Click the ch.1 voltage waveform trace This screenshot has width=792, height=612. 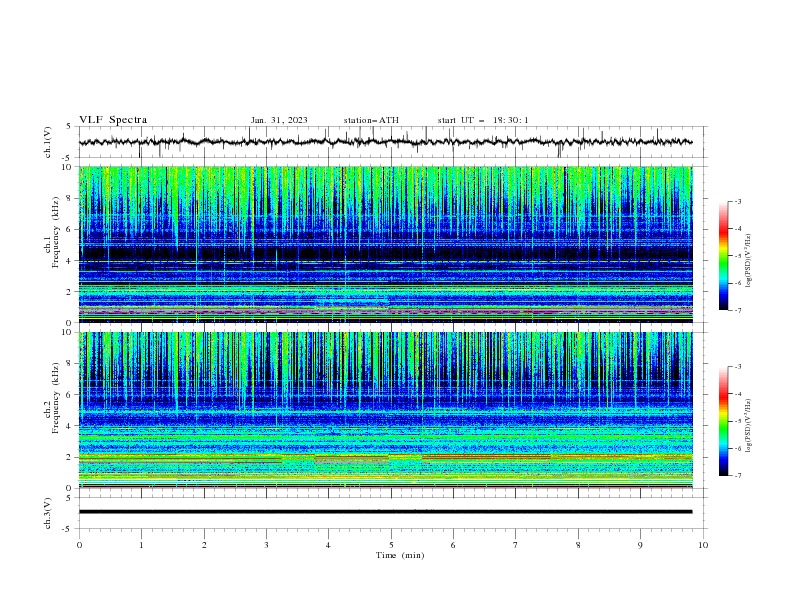[x=385, y=142]
